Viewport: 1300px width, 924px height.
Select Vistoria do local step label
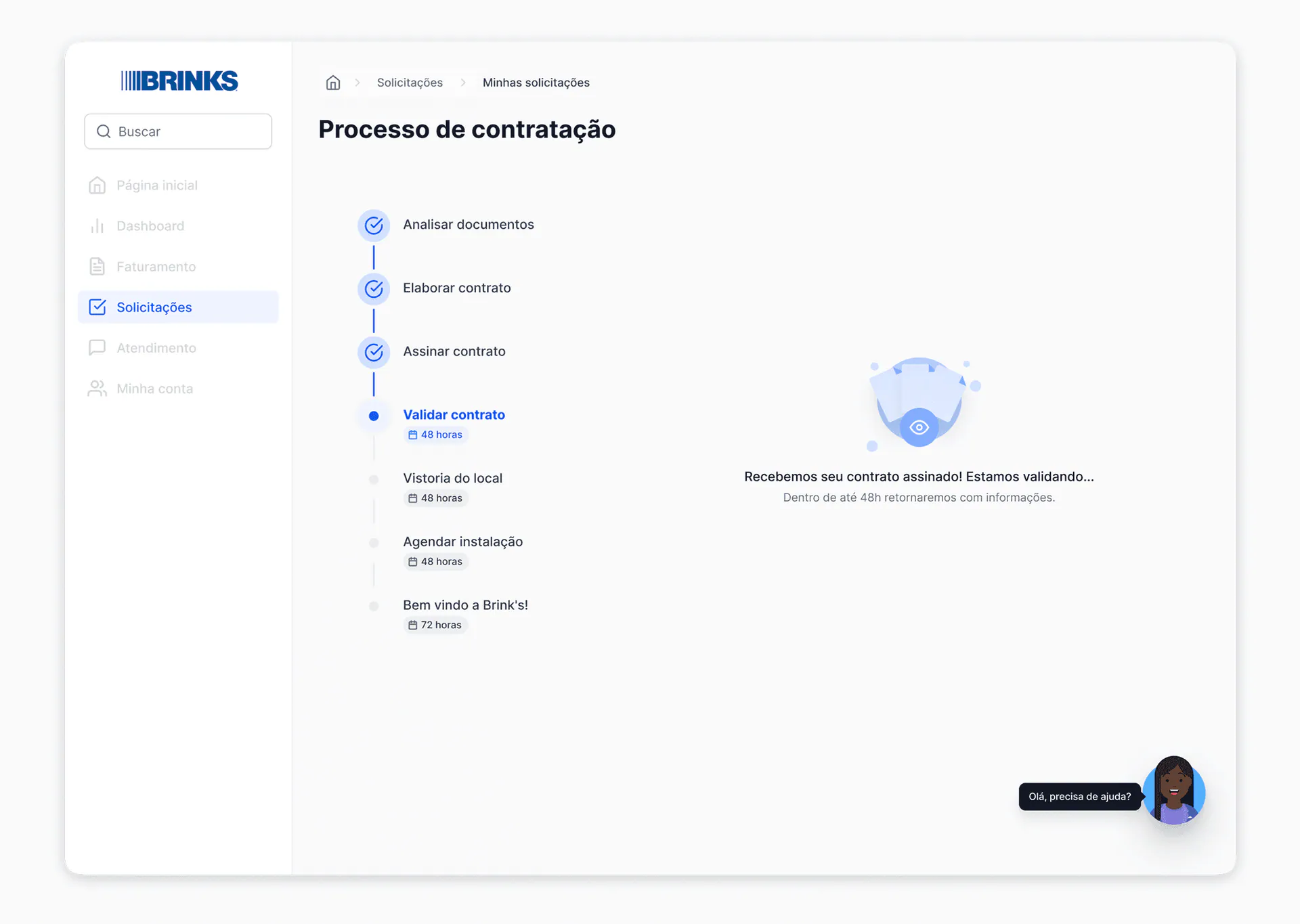(453, 479)
